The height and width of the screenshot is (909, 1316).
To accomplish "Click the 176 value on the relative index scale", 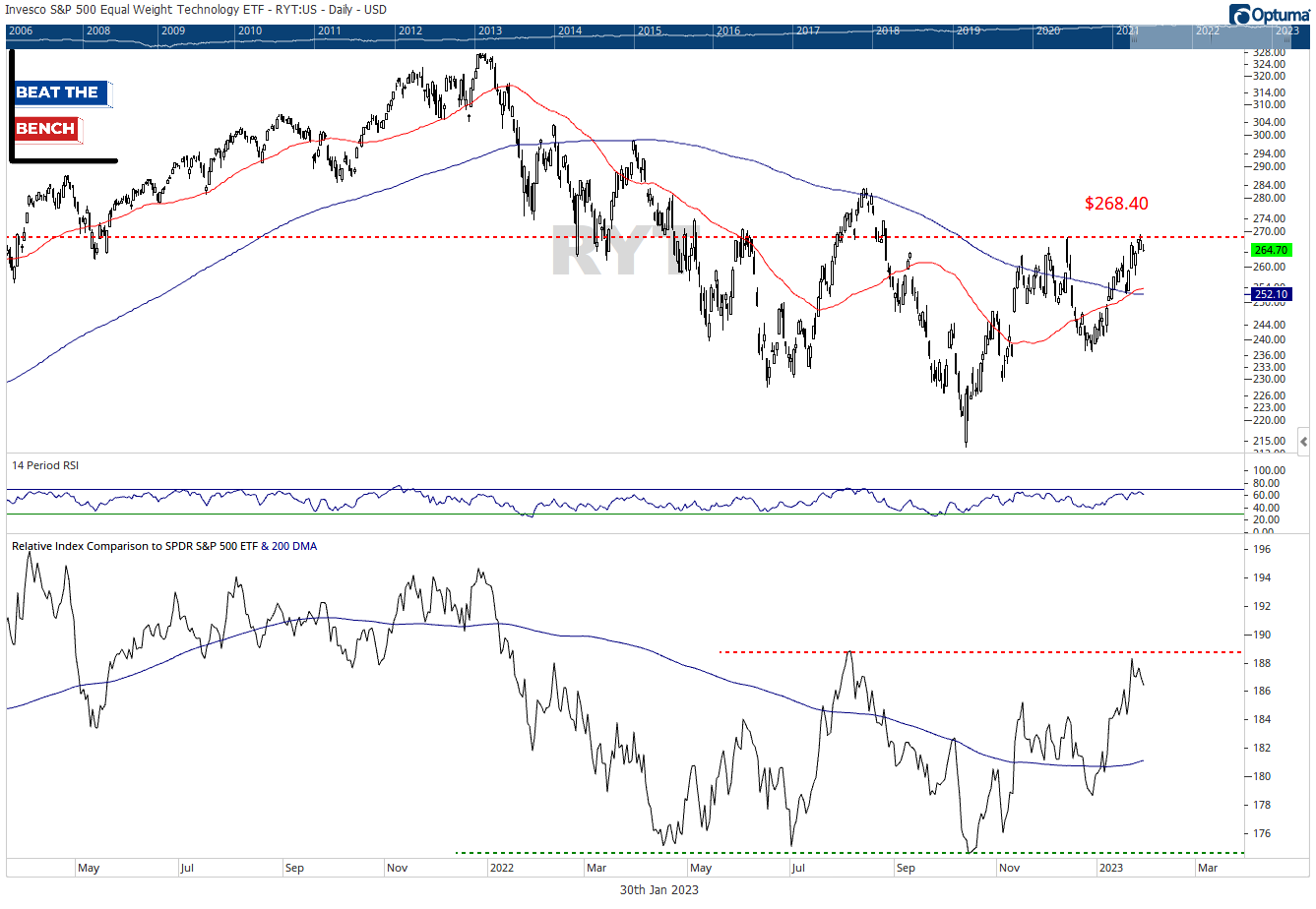I will pos(1263,833).
